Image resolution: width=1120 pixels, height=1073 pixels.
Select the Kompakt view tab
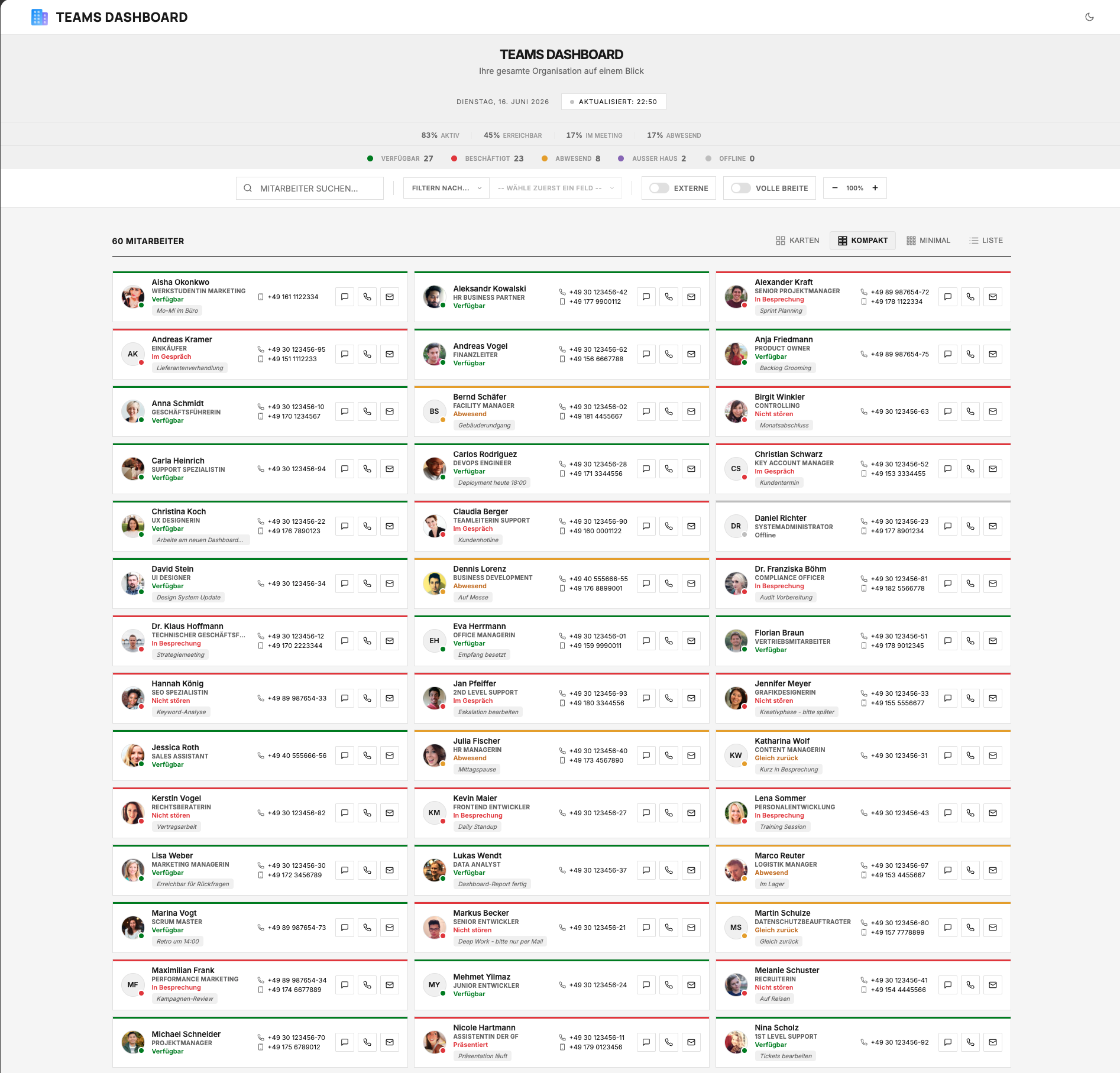tap(863, 241)
